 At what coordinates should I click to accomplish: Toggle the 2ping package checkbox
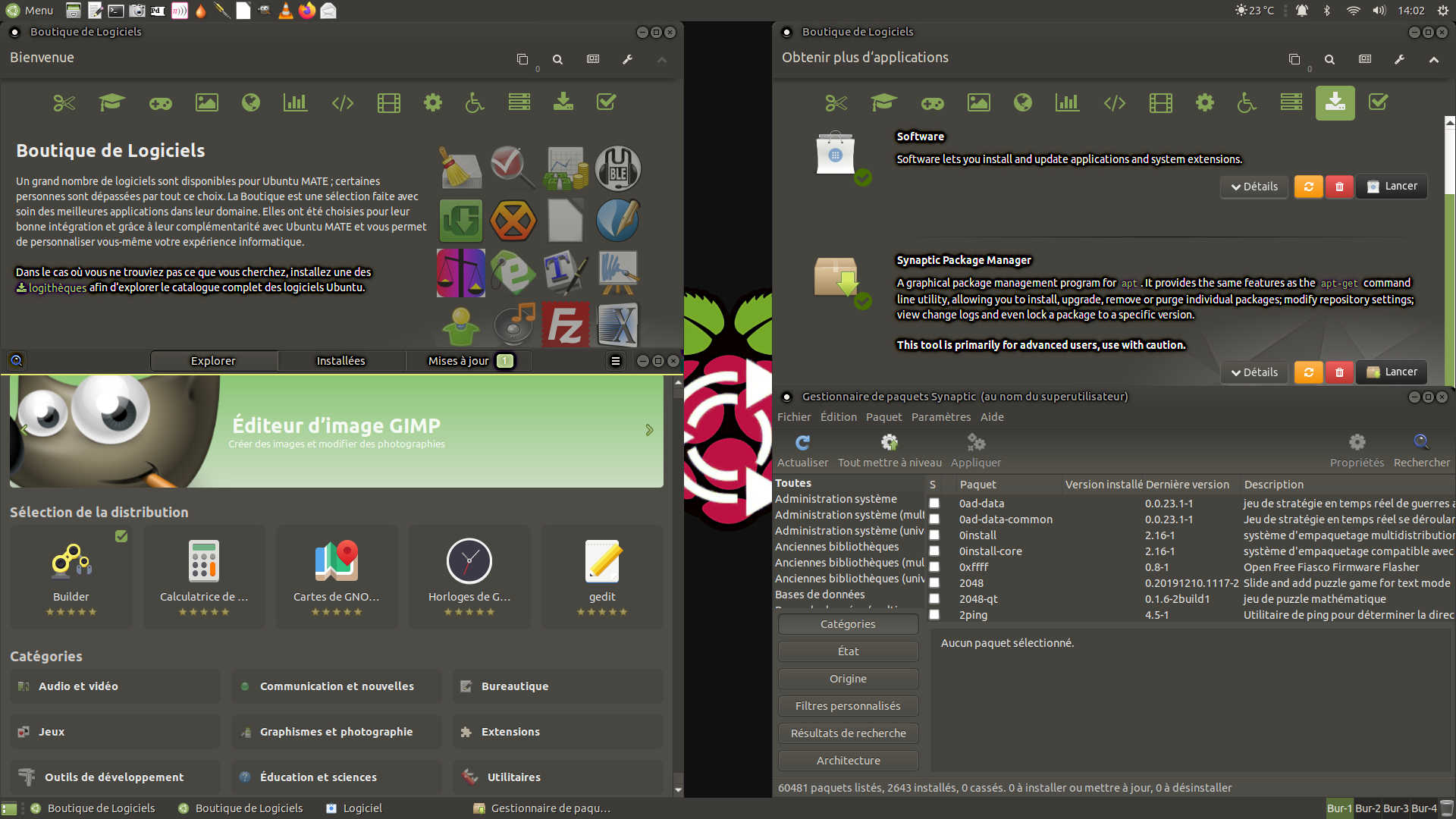pyautogui.click(x=934, y=615)
